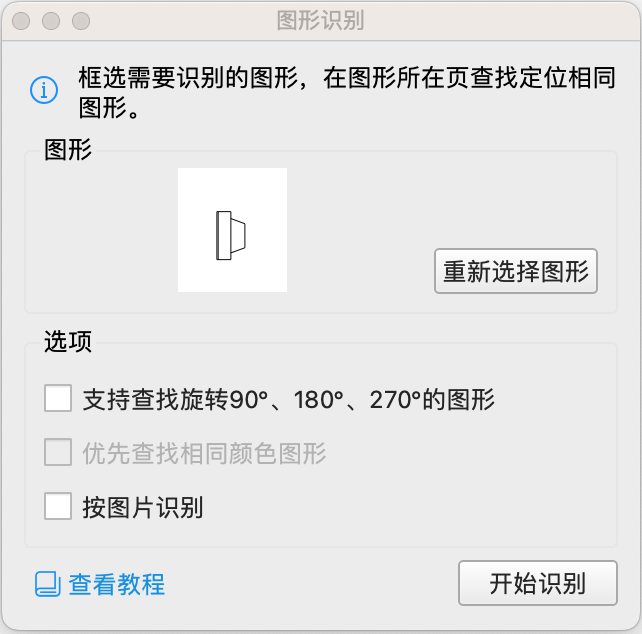Click the shape preview thumbnail
Screen dimensions: 642x634
pos(232,230)
